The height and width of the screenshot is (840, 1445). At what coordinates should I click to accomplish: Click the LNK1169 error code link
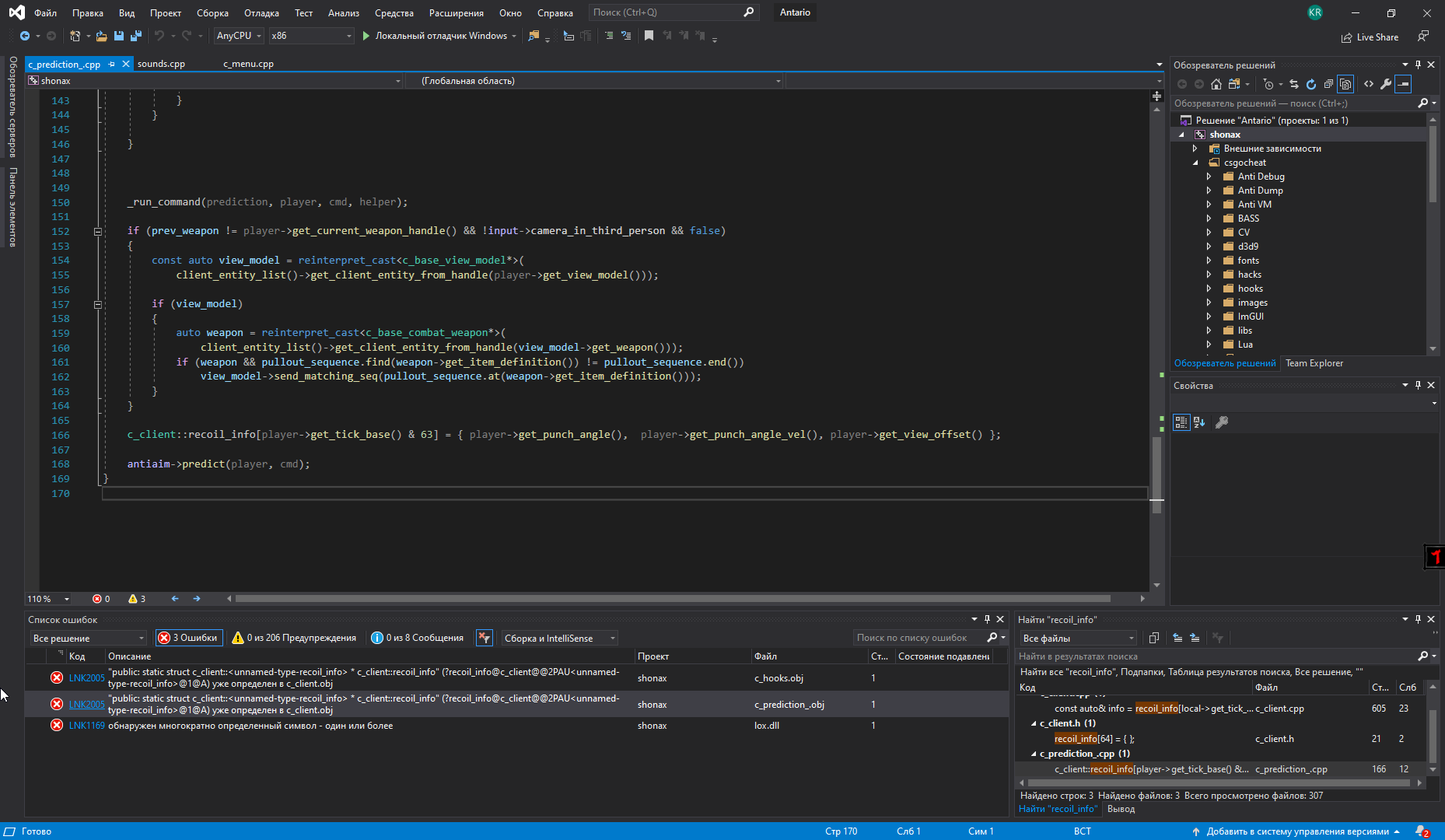(86, 726)
